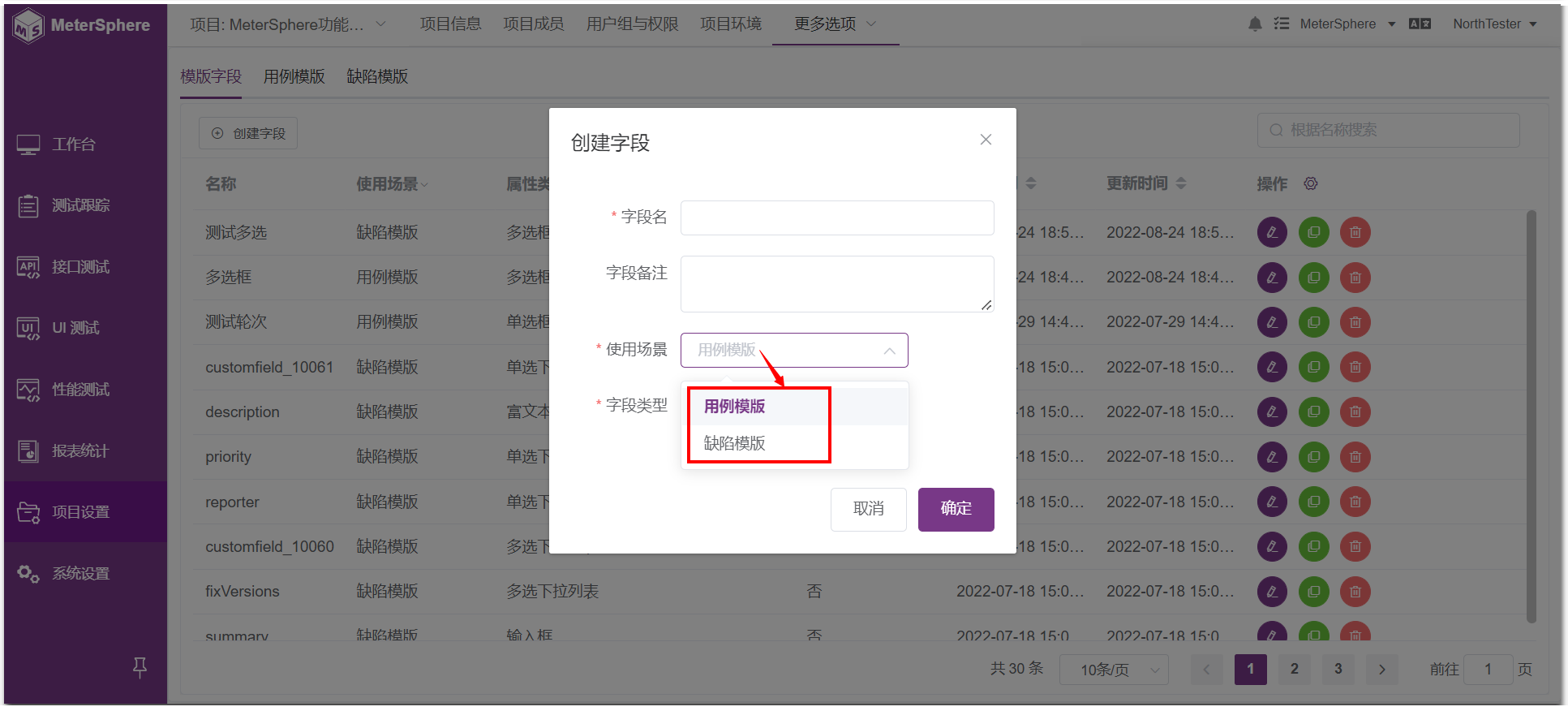The image size is (1568, 711).
Task: Switch to the 缺陷模版 tab
Action: click(x=377, y=76)
